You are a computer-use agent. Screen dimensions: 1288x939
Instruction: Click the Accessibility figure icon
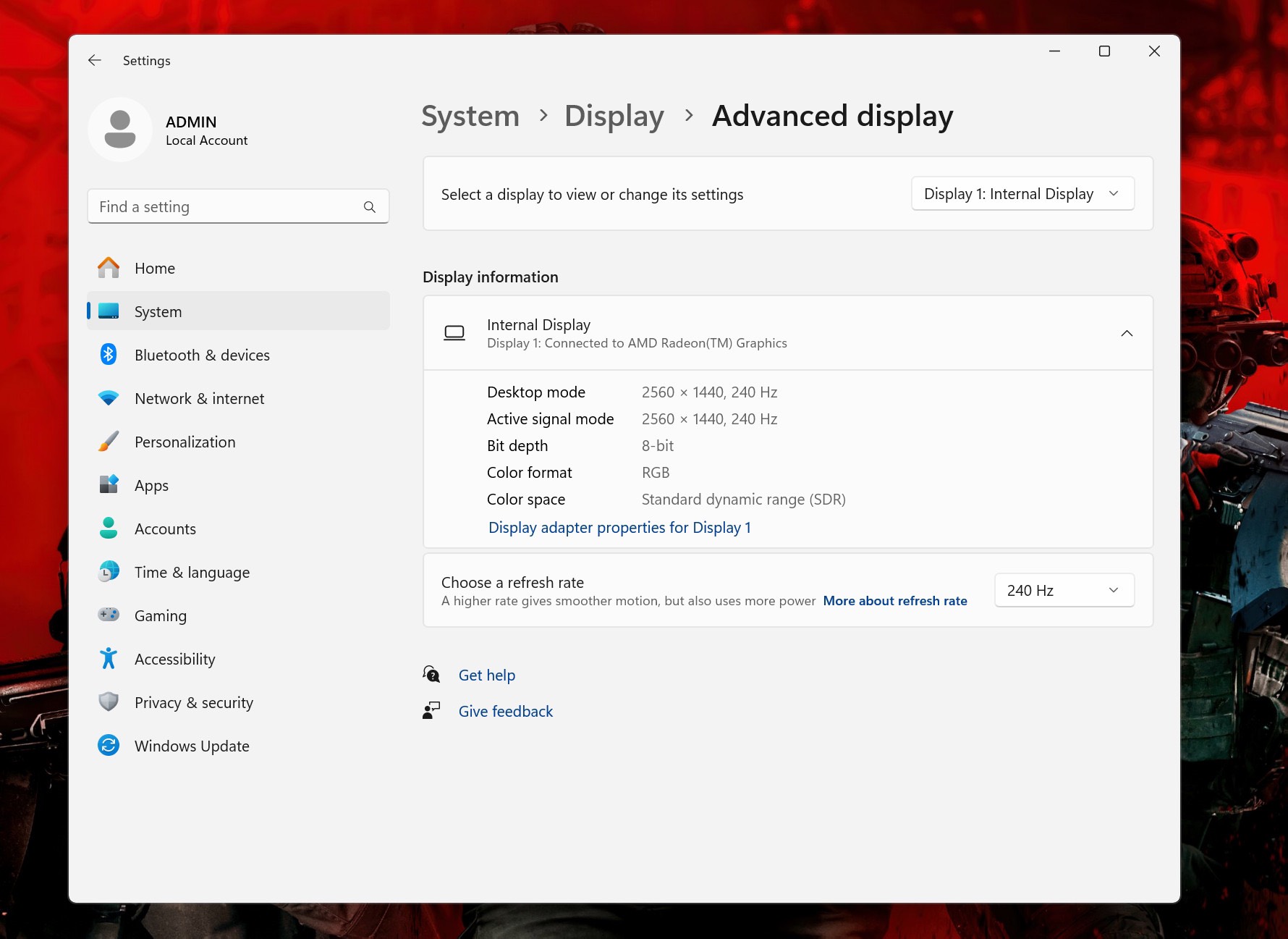point(109,658)
